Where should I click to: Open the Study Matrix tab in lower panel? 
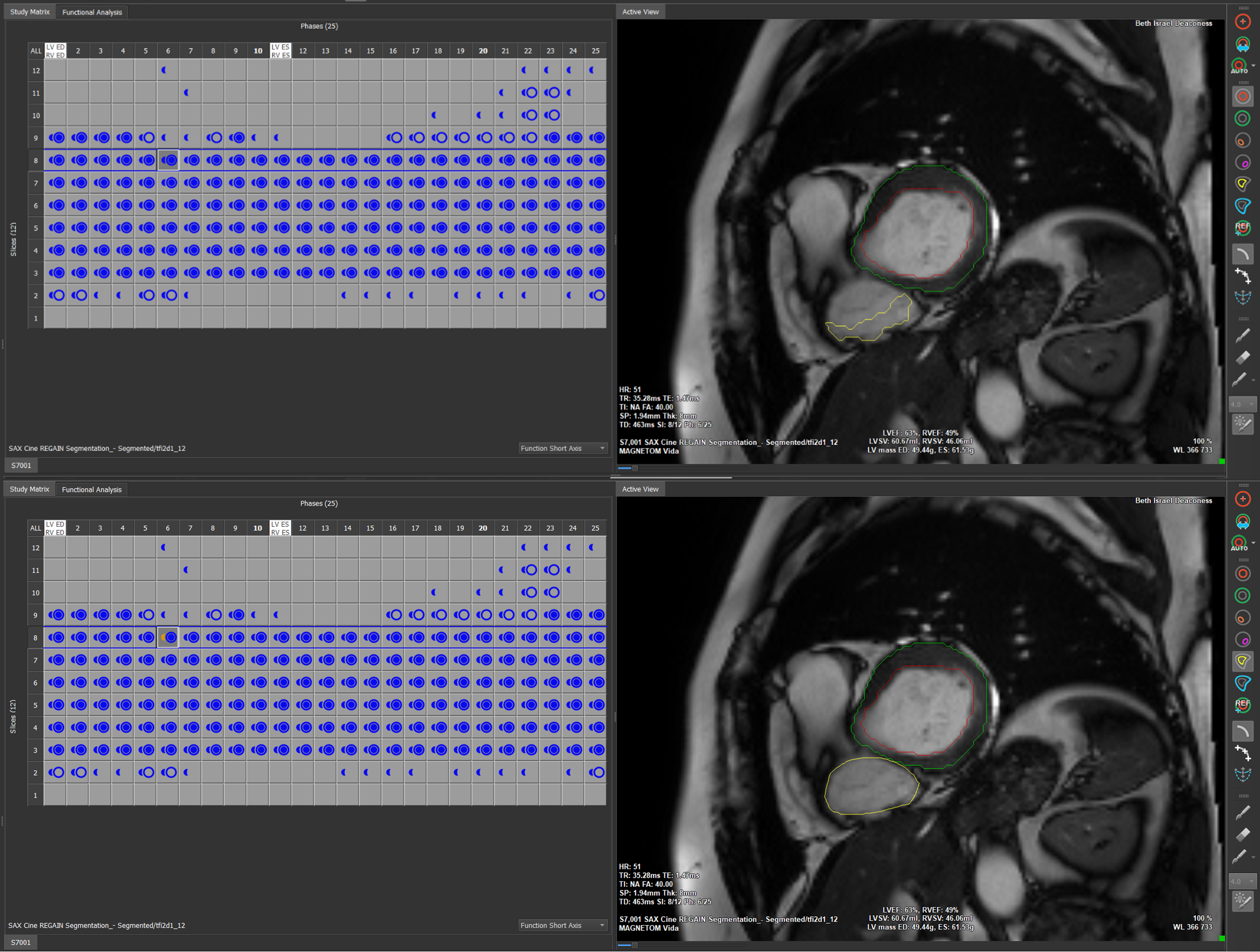[x=29, y=490]
